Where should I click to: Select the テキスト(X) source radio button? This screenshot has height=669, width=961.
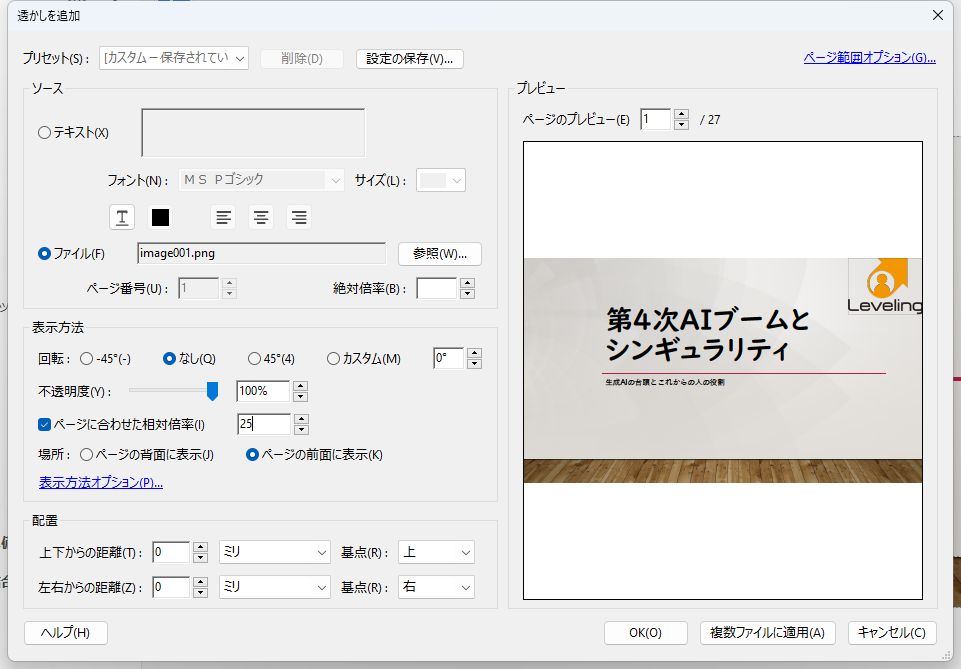coord(44,132)
